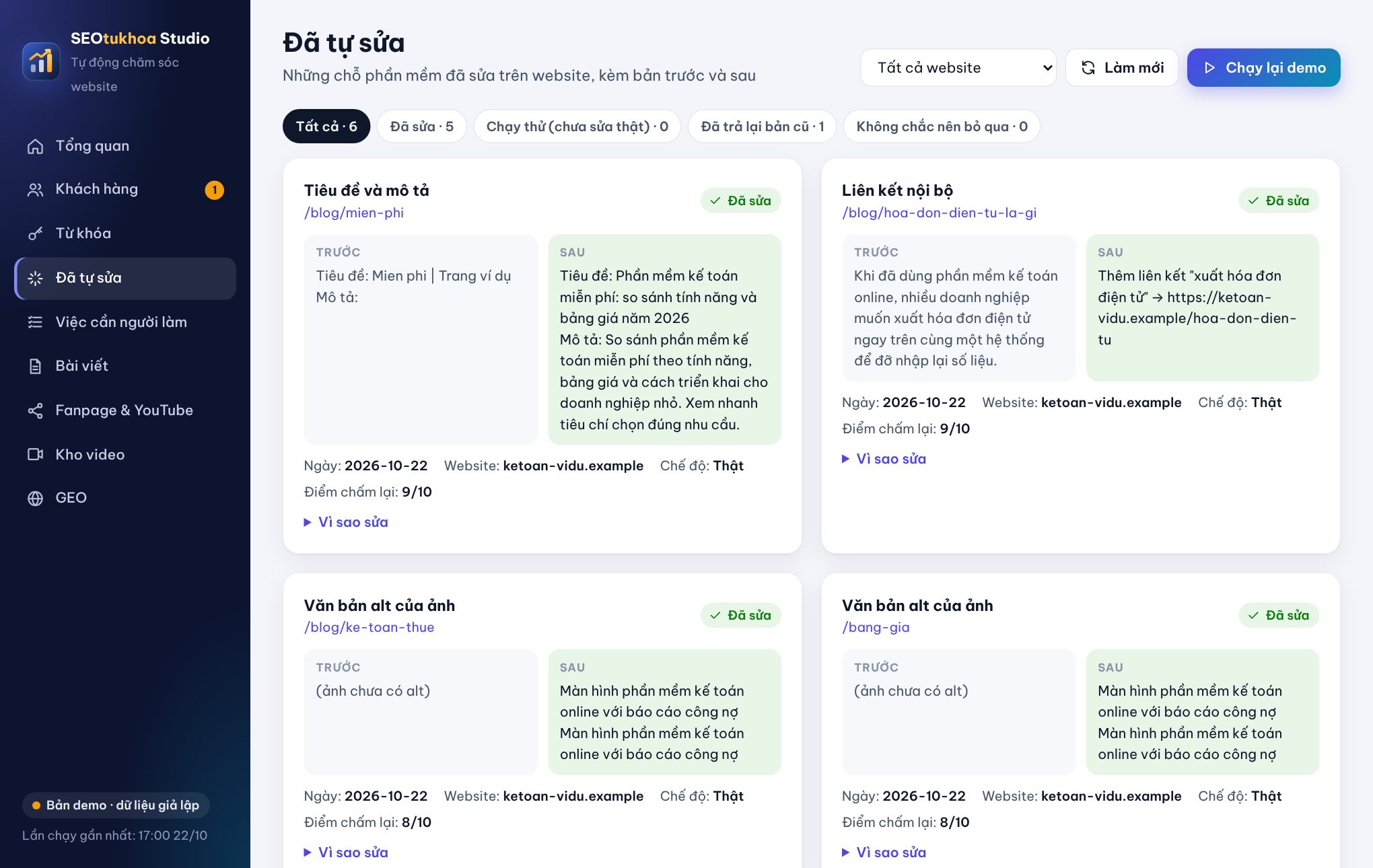Image resolution: width=1373 pixels, height=868 pixels.
Task: Click the Làm mới refresh button
Action: click(1122, 67)
